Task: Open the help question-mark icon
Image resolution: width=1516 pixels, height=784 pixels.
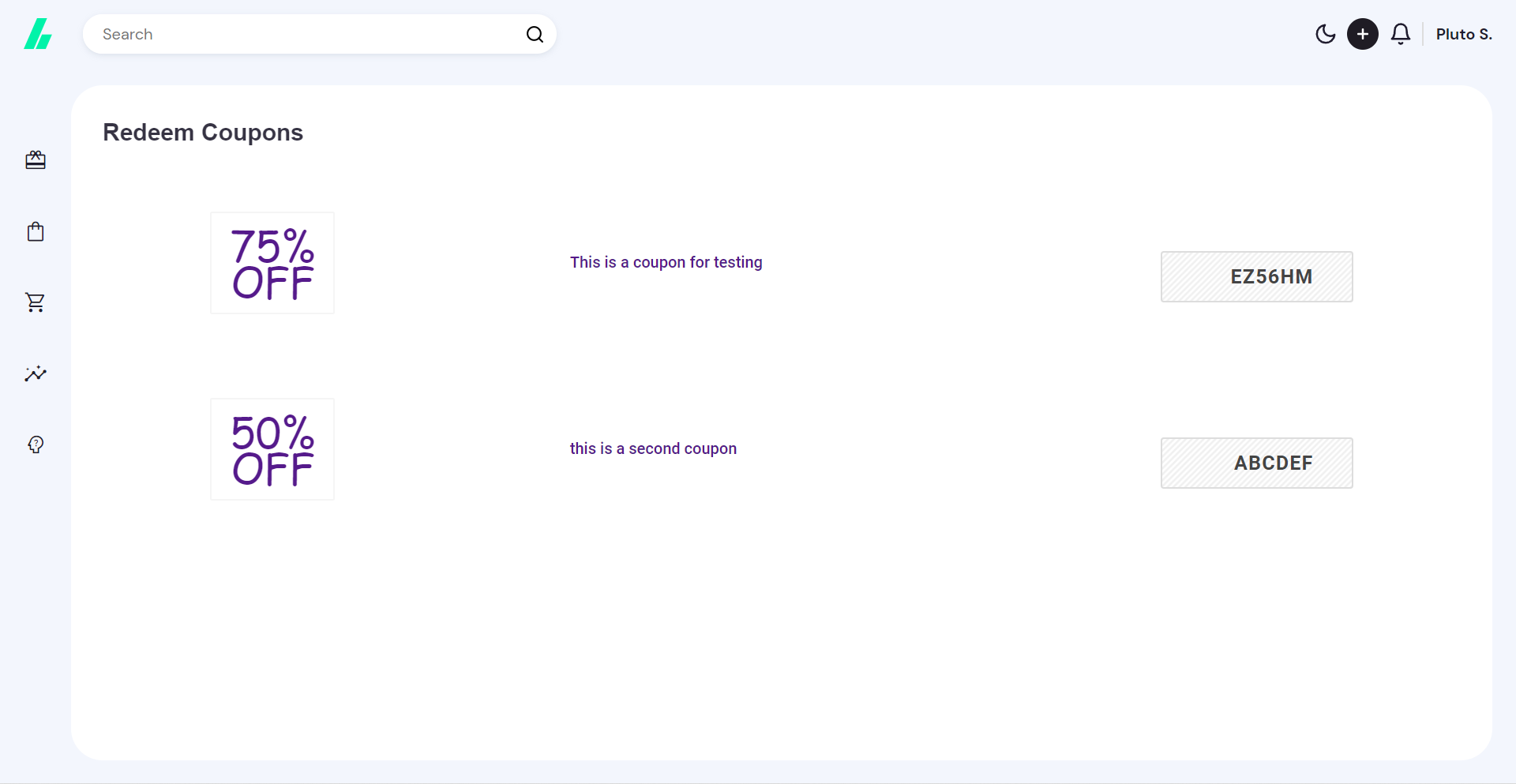Action: pos(36,445)
